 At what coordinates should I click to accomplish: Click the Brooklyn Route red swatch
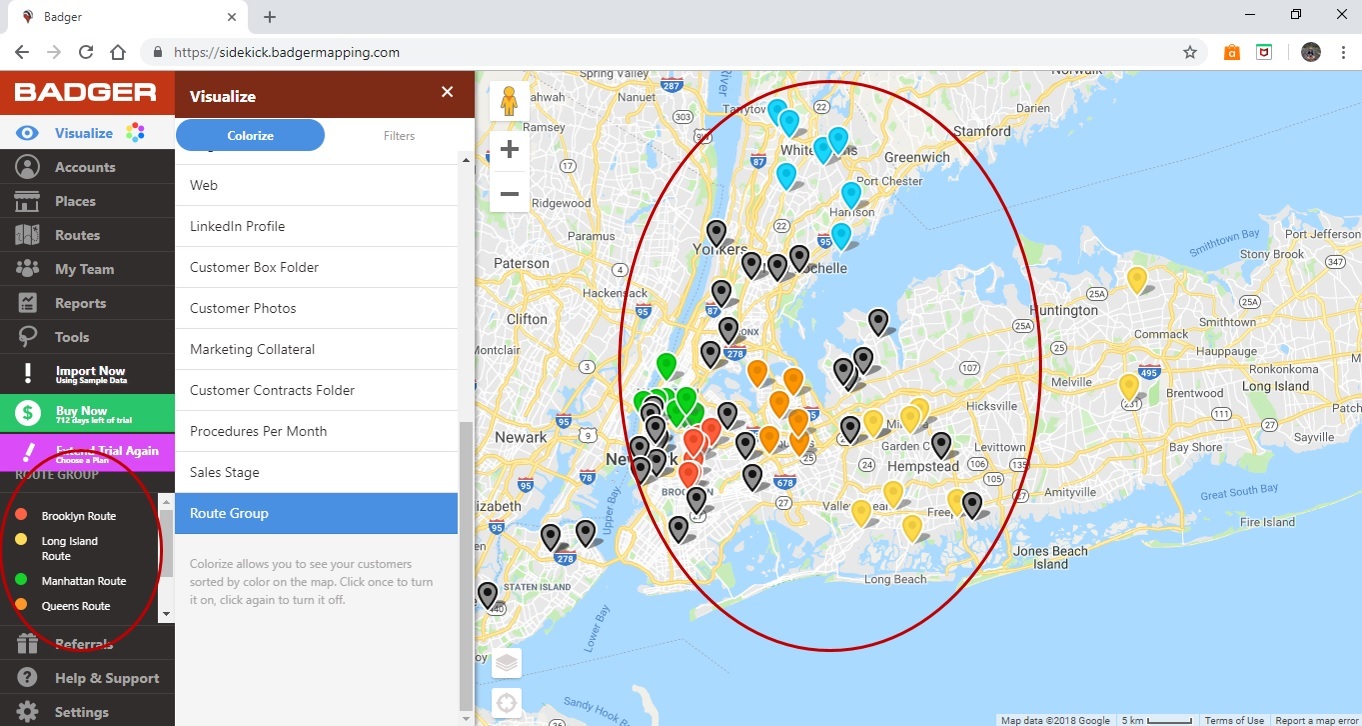click(x=21, y=515)
